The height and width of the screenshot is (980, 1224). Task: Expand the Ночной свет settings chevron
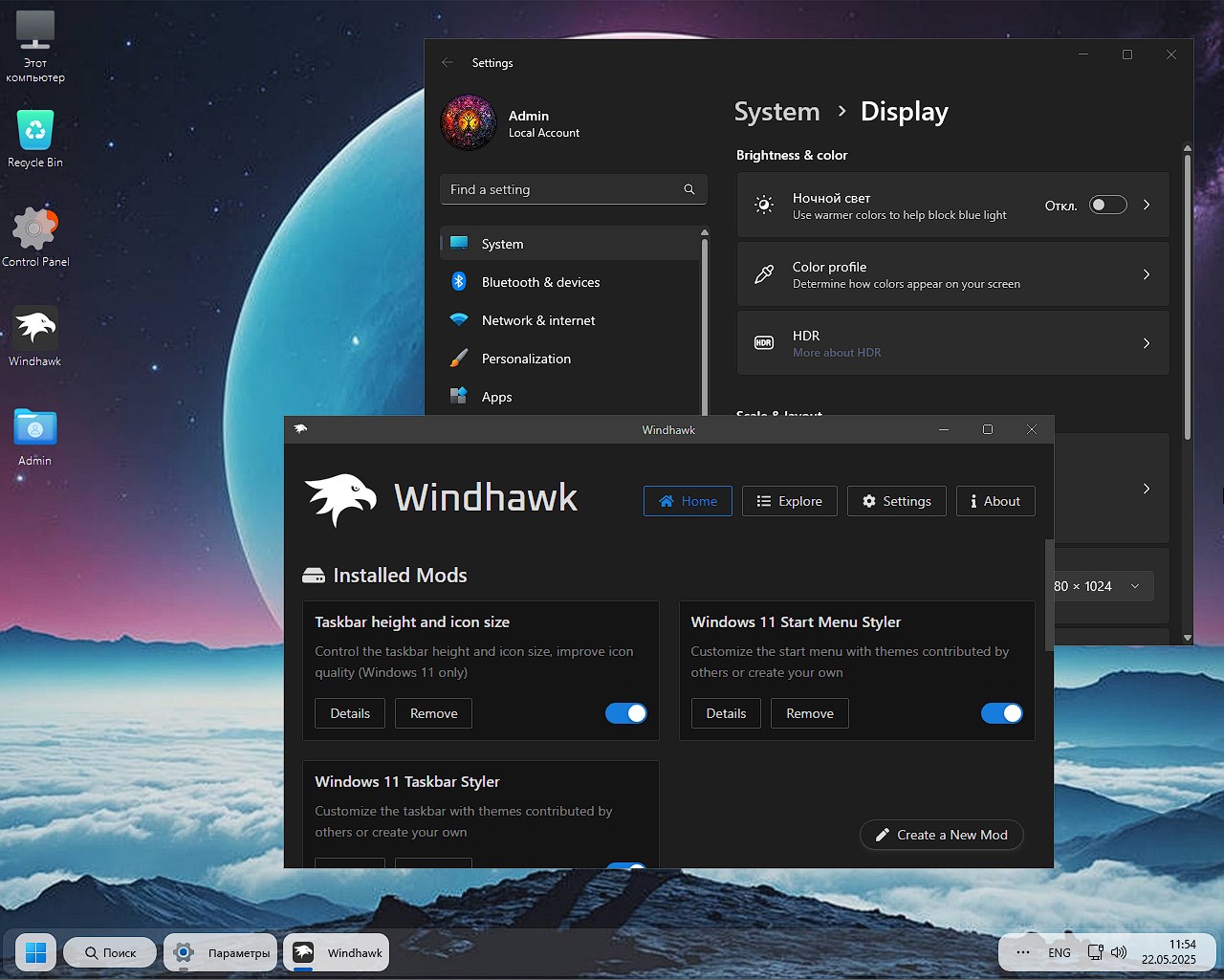click(1147, 205)
